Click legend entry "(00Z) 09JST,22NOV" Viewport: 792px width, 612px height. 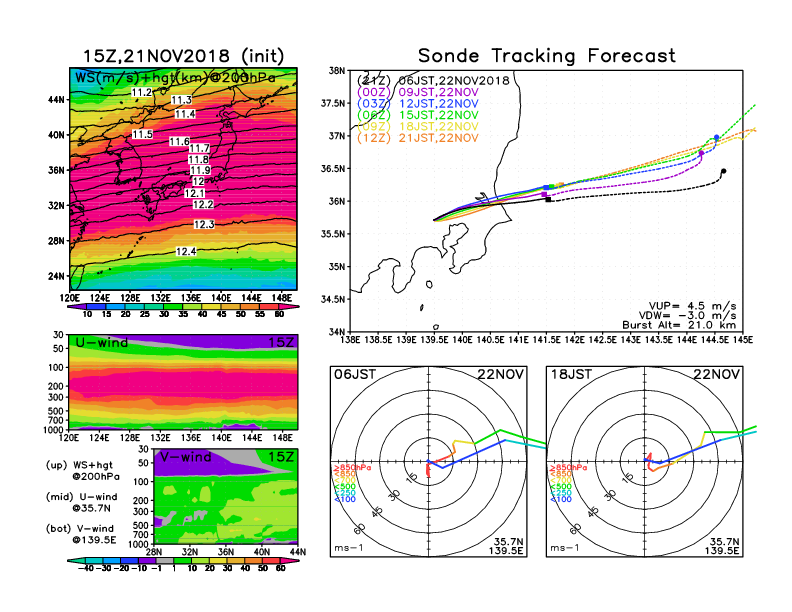tap(417, 92)
